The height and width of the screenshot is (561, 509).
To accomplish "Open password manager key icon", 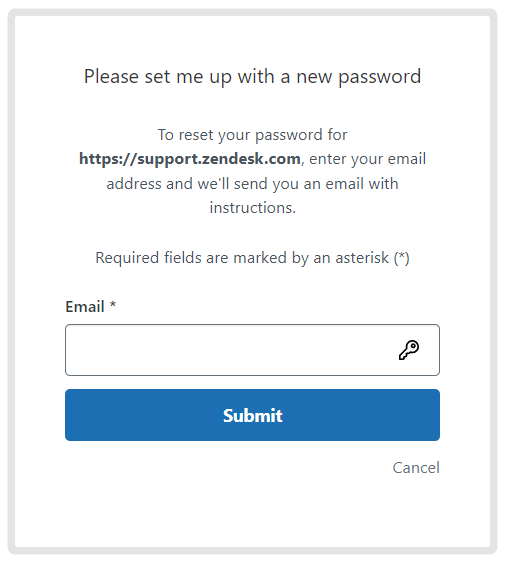I will tap(408, 350).
